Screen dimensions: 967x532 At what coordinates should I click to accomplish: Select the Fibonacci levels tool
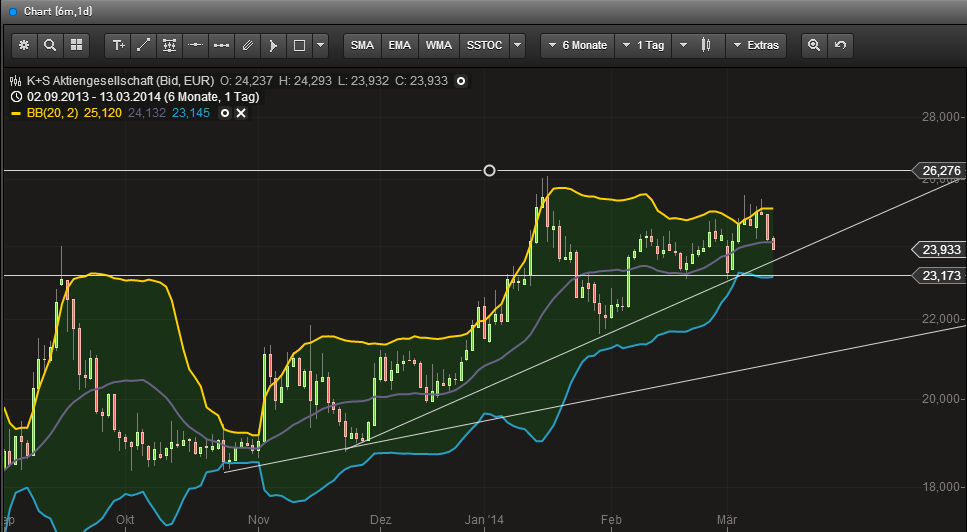tap(170, 45)
